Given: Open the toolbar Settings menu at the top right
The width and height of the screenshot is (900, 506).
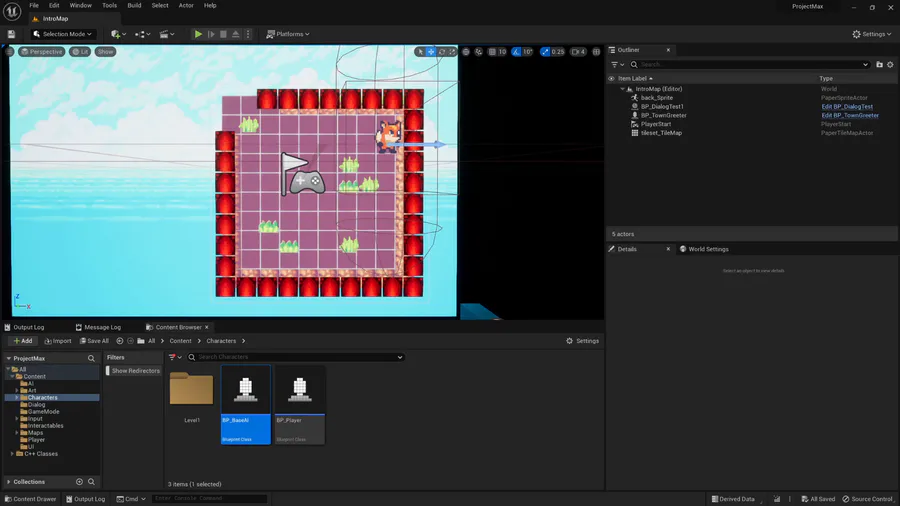Looking at the screenshot, I should click(x=871, y=34).
